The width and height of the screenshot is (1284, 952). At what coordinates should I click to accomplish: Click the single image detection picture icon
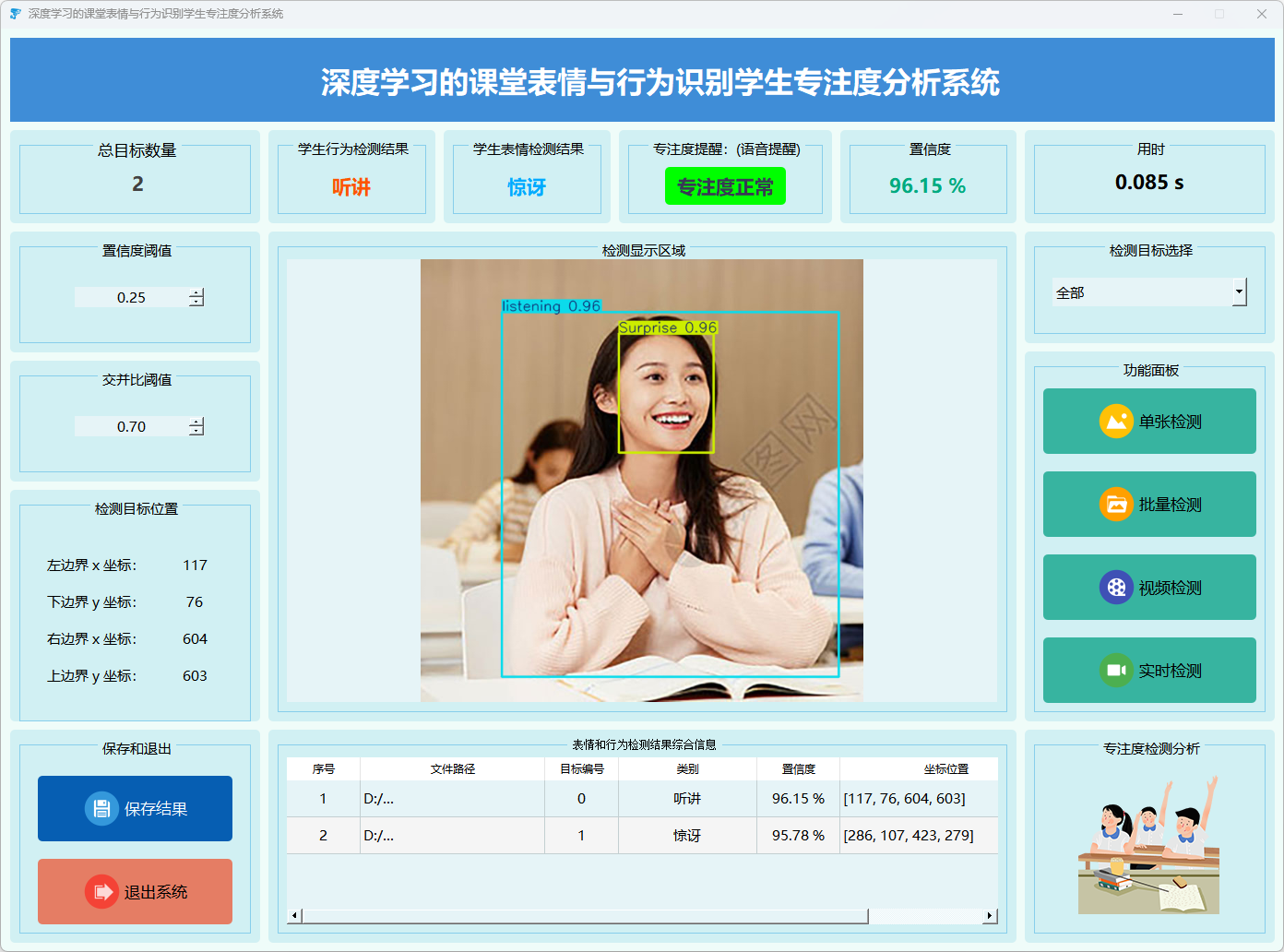(x=1116, y=422)
